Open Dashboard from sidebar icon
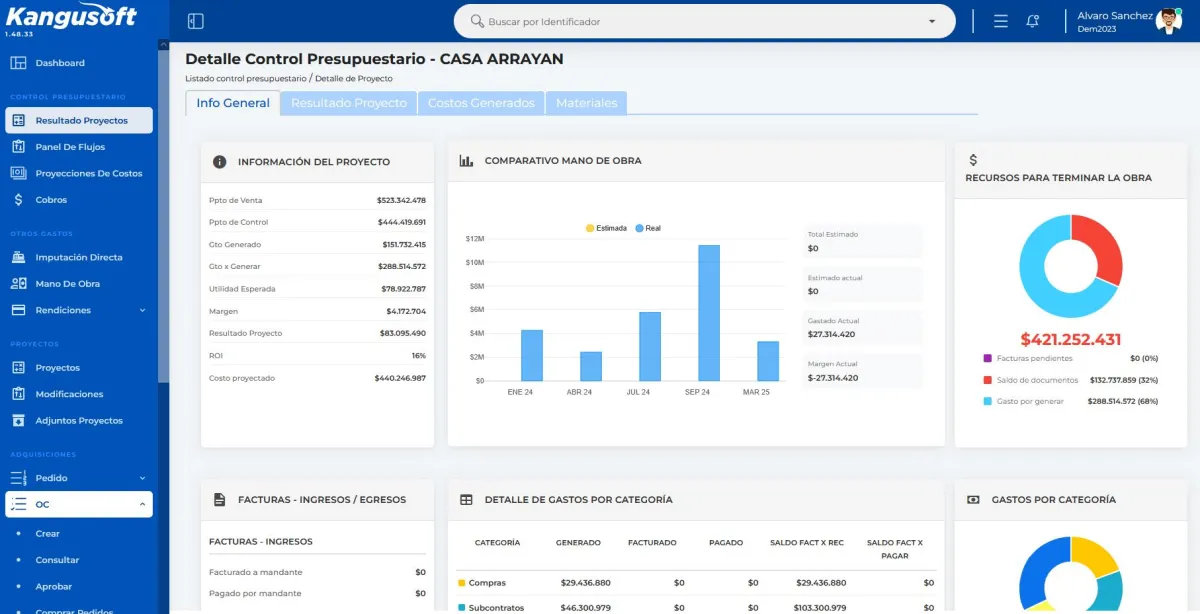 click(18, 63)
